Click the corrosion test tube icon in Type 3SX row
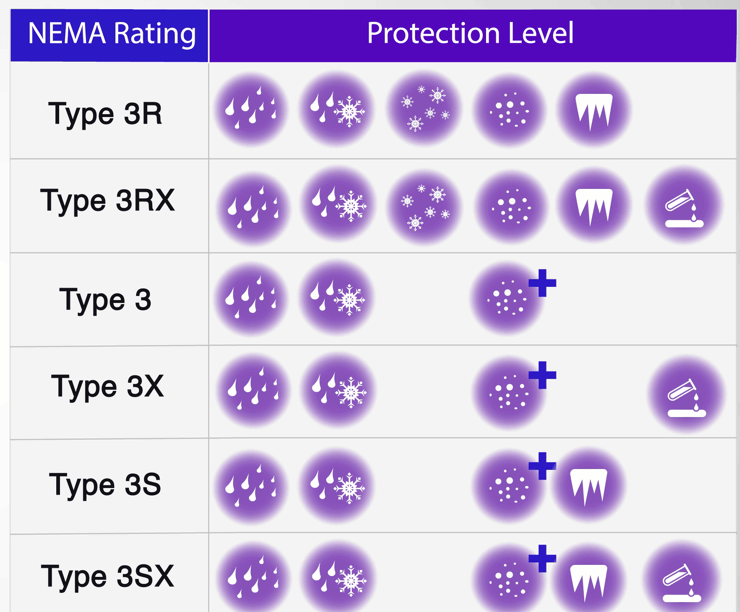The image size is (740, 612). tap(683, 578)
